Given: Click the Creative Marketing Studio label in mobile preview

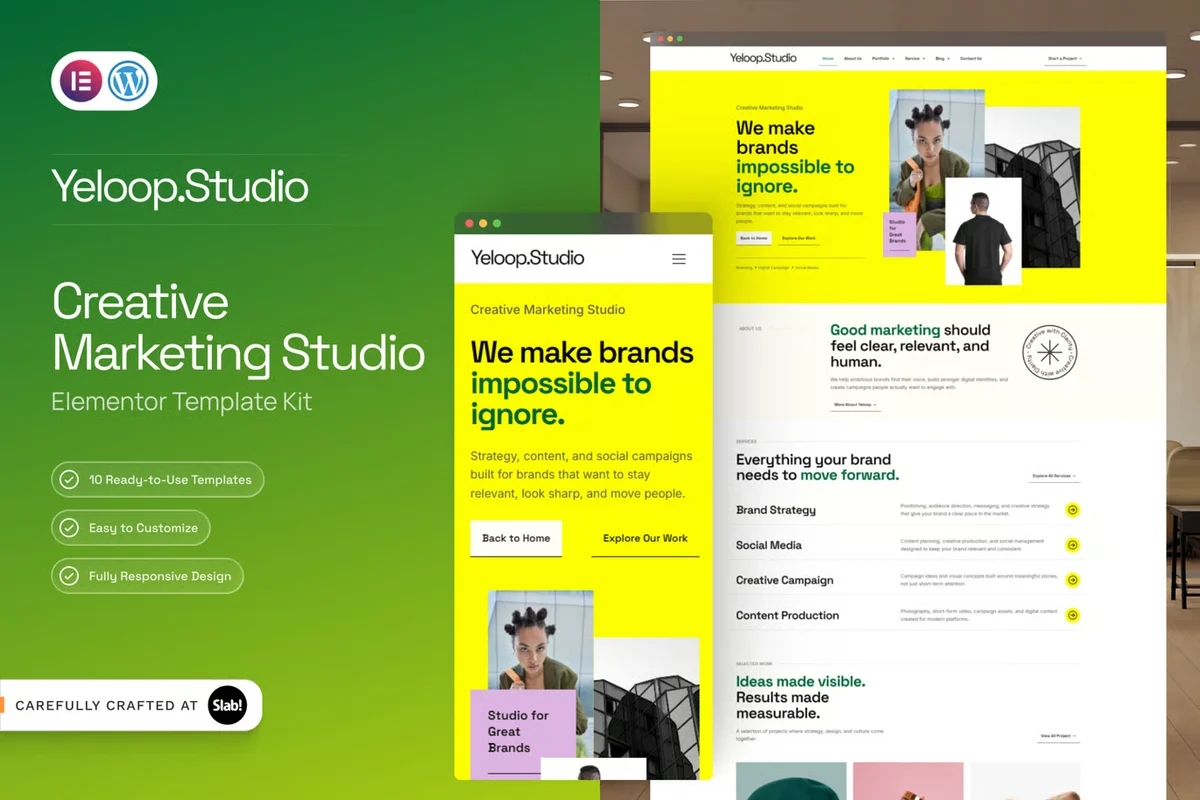Looking at the screenshot, I should [x=548, y=310].
